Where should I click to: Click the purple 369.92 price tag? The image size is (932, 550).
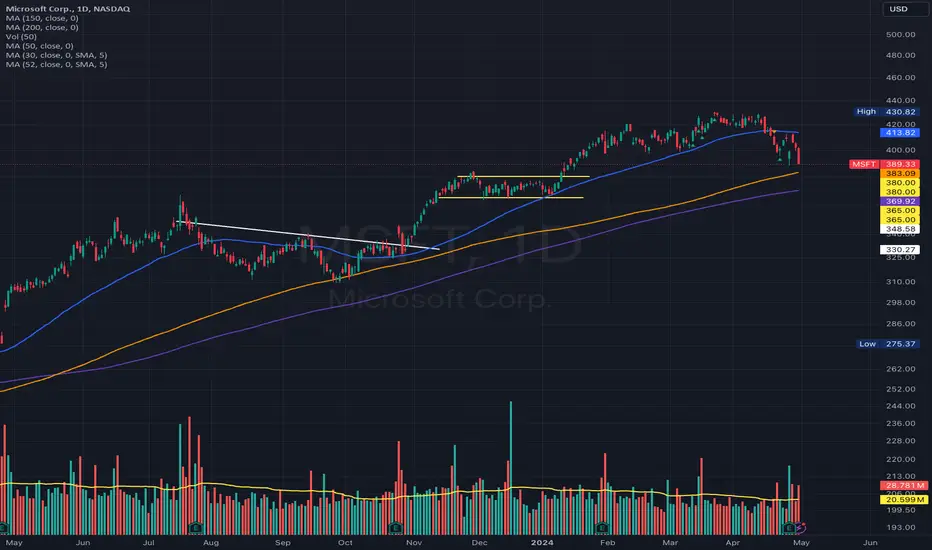click(900, 202)
